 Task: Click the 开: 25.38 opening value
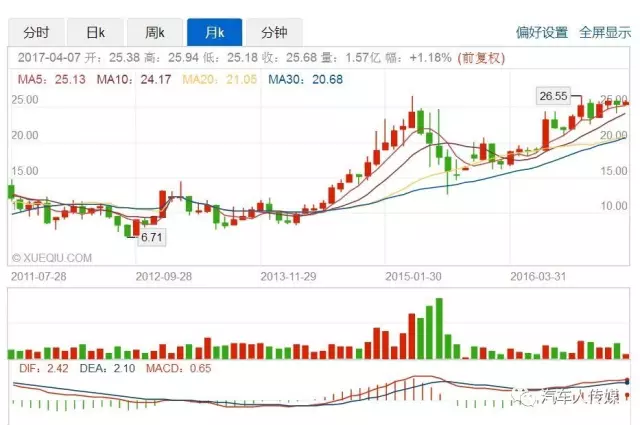pos(112,58)
